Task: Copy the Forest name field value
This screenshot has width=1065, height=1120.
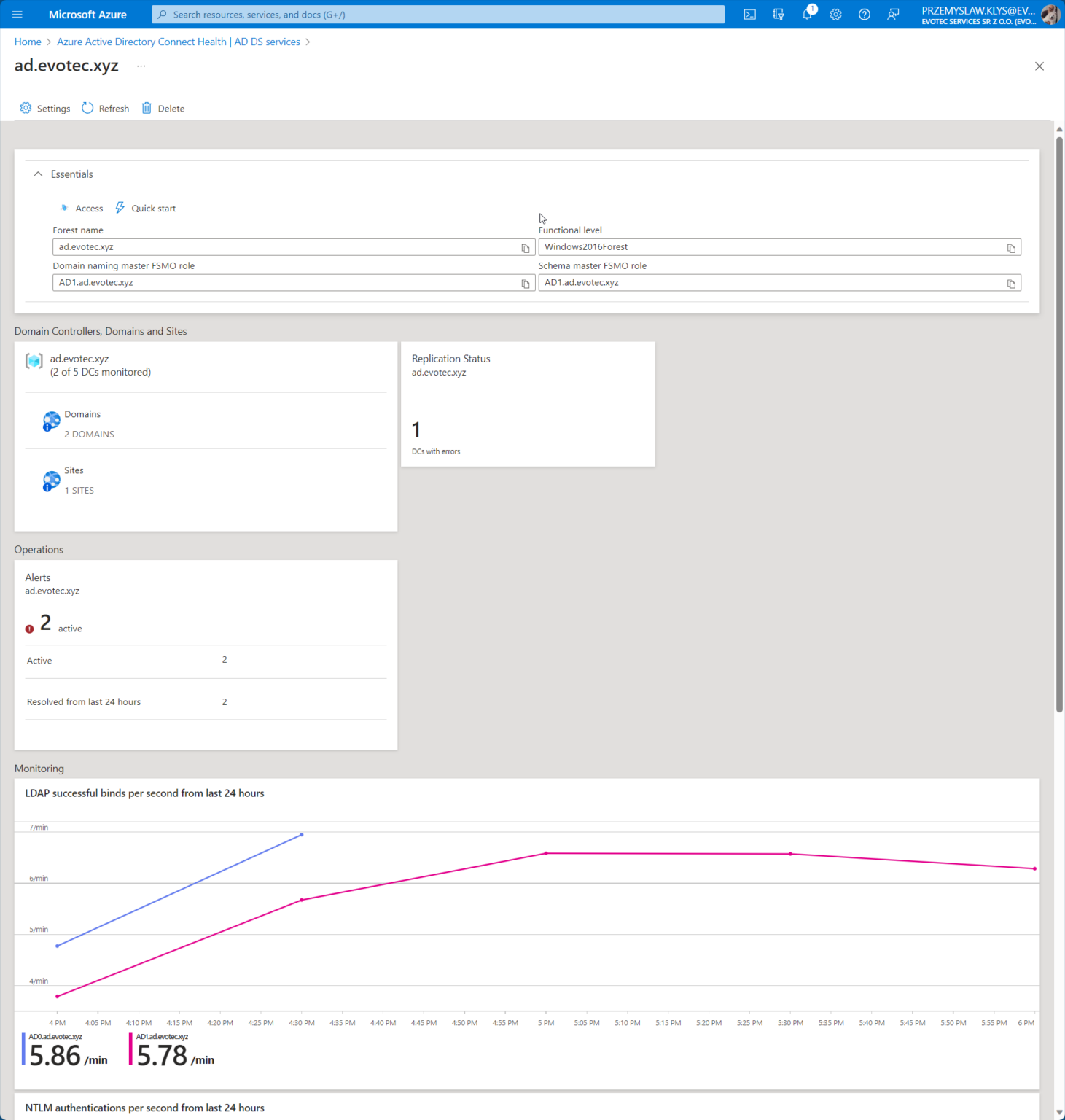Action: click(x=526, y=248)
